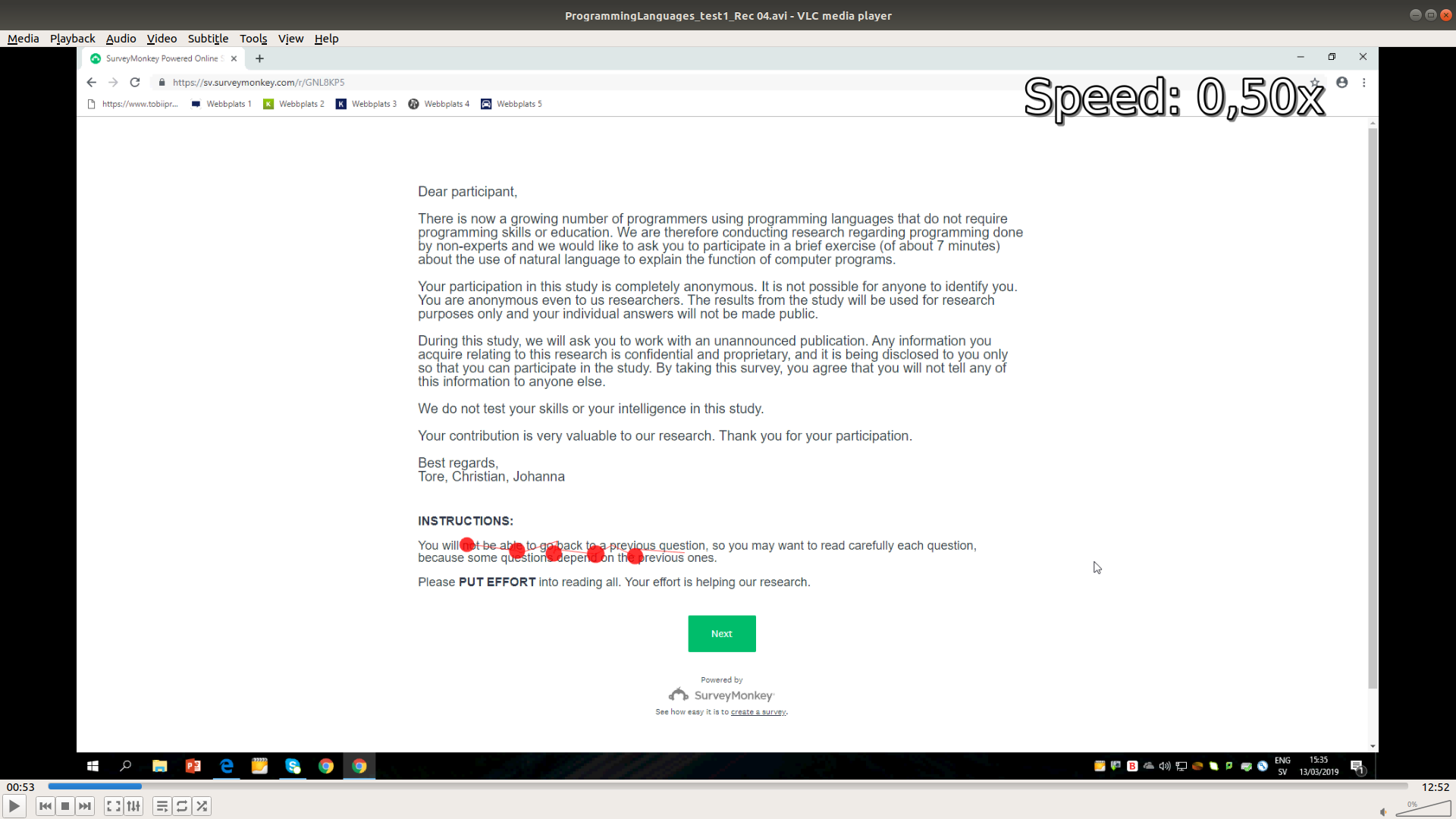The height and width of the screenshot is (819, 1456).
Task: Click the VLC Play button
Action: (x=14, y=806)
